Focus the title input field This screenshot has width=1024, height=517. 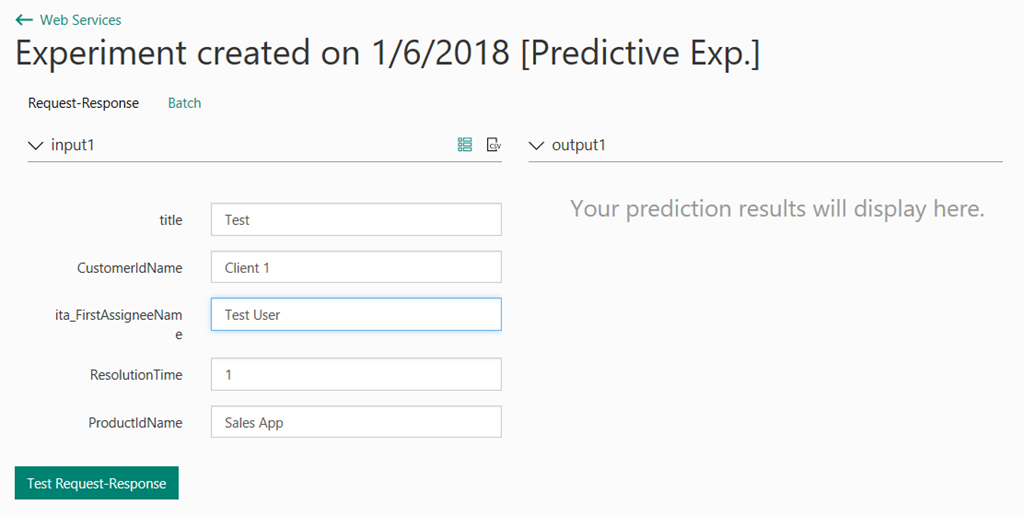pyautogui.click(x=356, y=219)
